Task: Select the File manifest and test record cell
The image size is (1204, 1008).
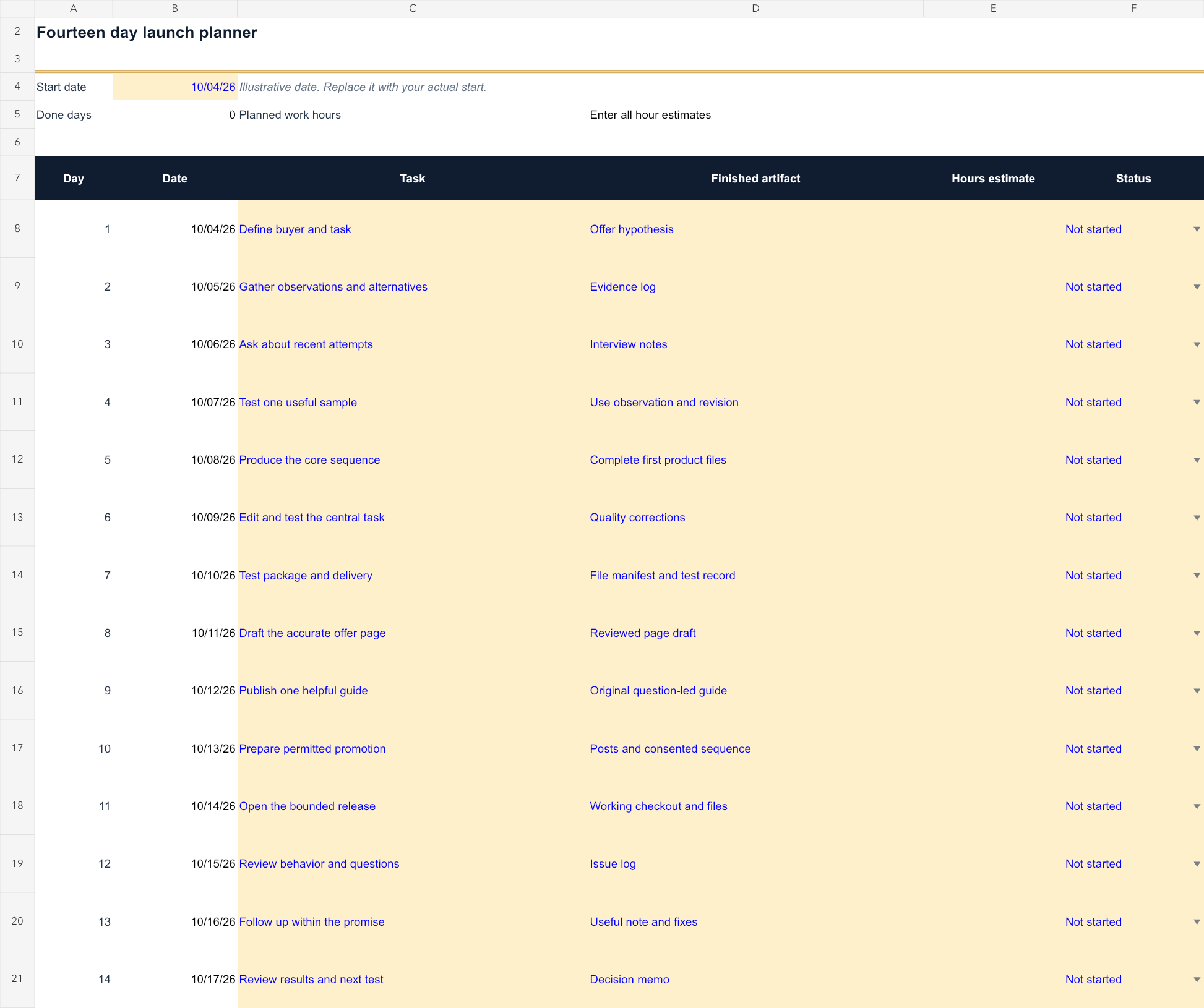Action: pos(755,576)
